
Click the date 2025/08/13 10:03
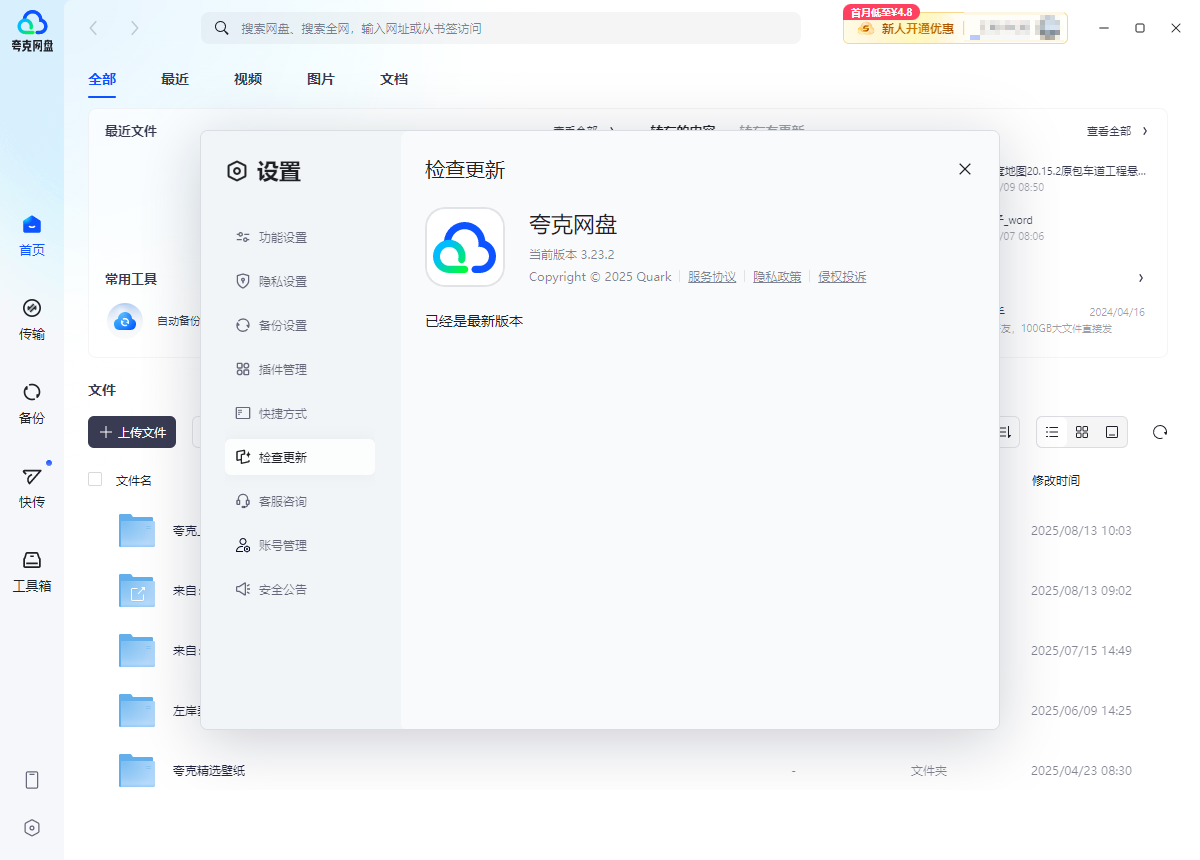point(1081,530)
